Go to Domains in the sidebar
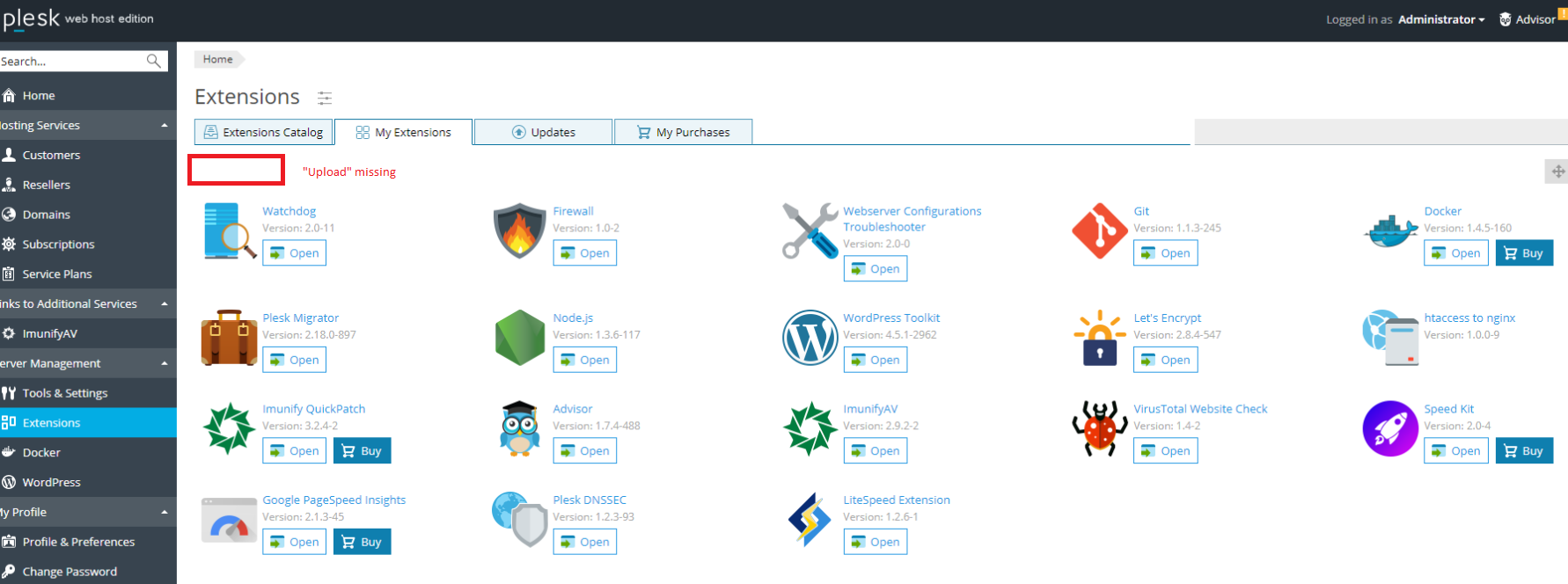The width and height of the screenshot is (1568, 584). (x=46, y=215)
